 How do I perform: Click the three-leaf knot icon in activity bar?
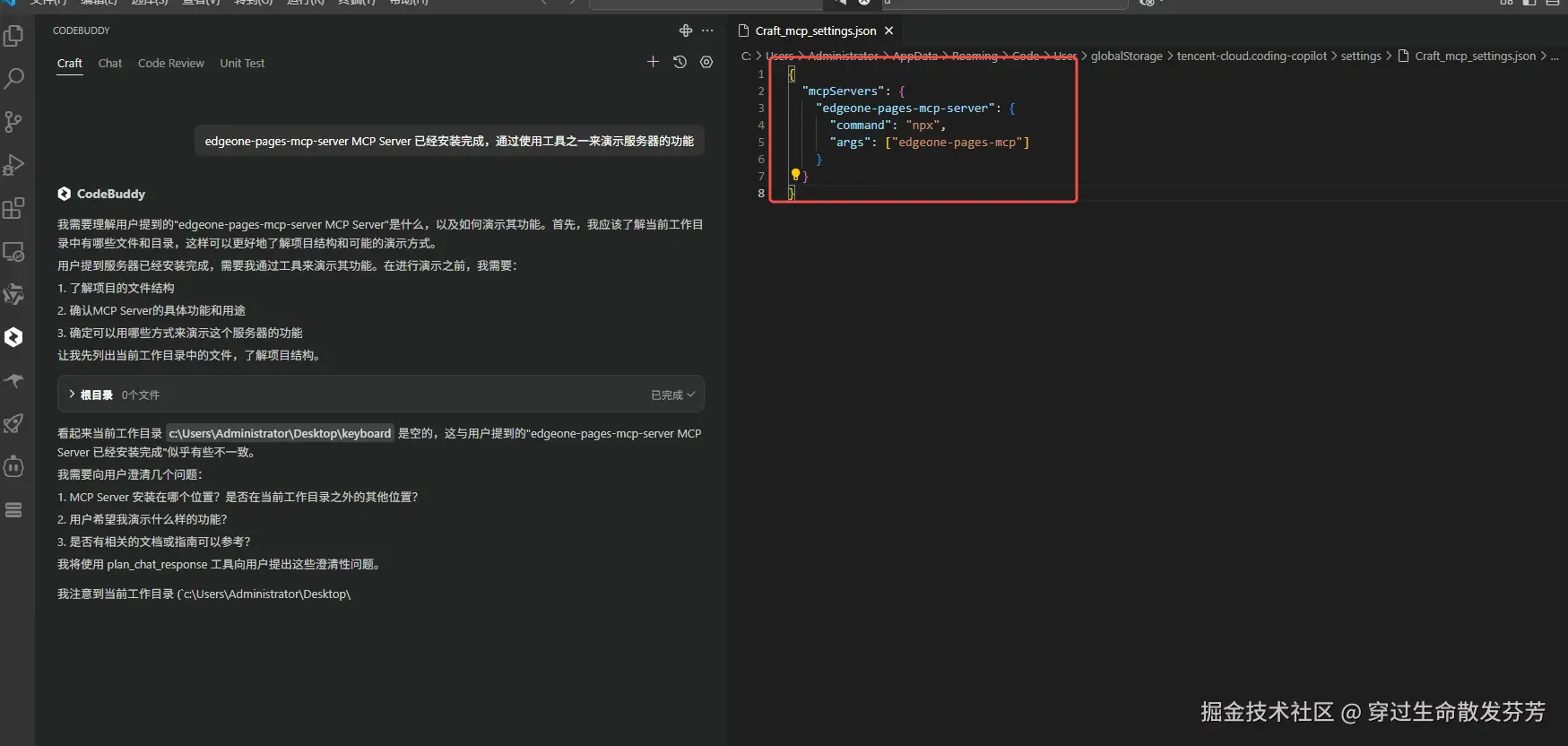click(13, 294)
